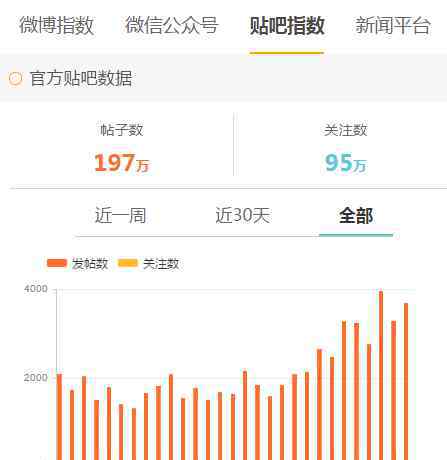Click the 帖子数 label

pos(122,130)
